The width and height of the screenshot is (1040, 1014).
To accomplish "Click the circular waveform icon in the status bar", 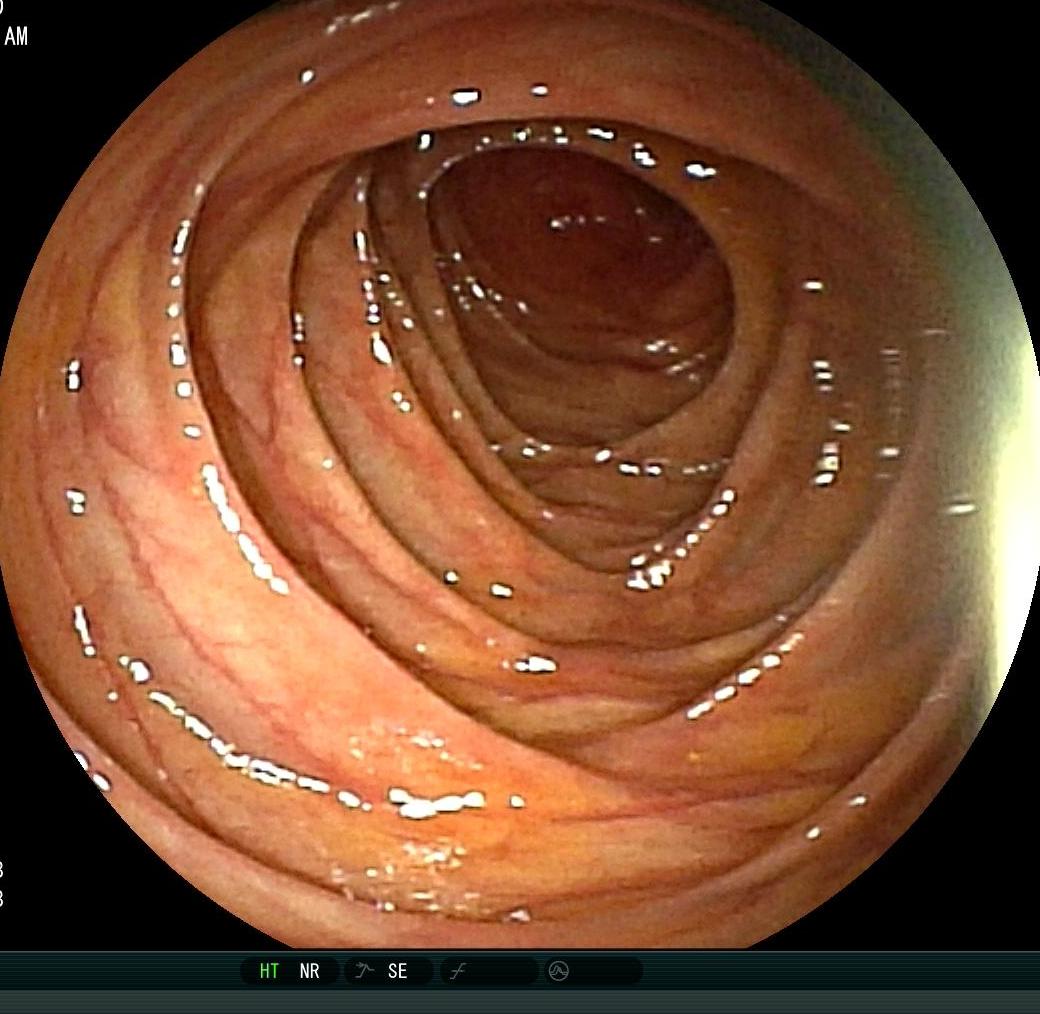I will (558, 972).
